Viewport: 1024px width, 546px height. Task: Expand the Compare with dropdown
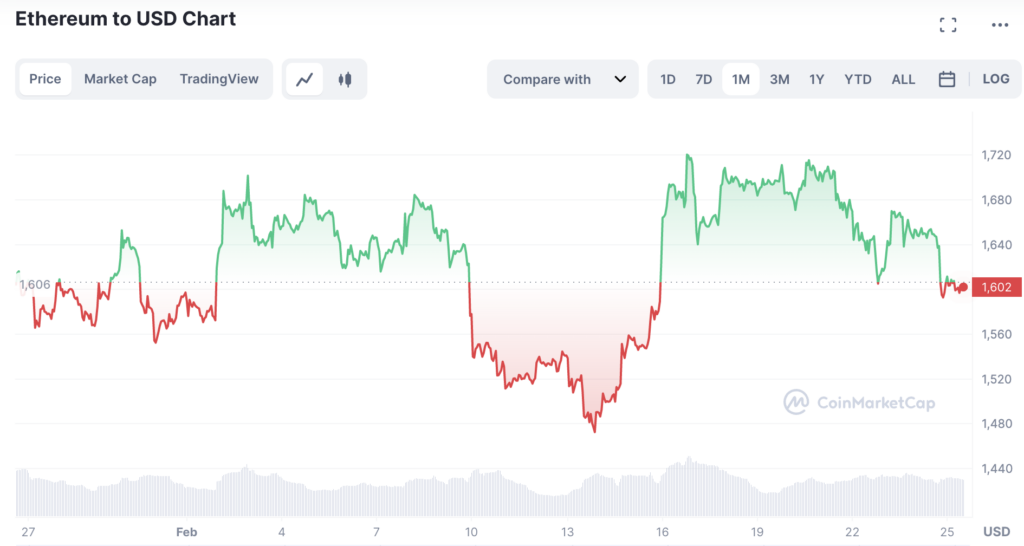(563, 79)
